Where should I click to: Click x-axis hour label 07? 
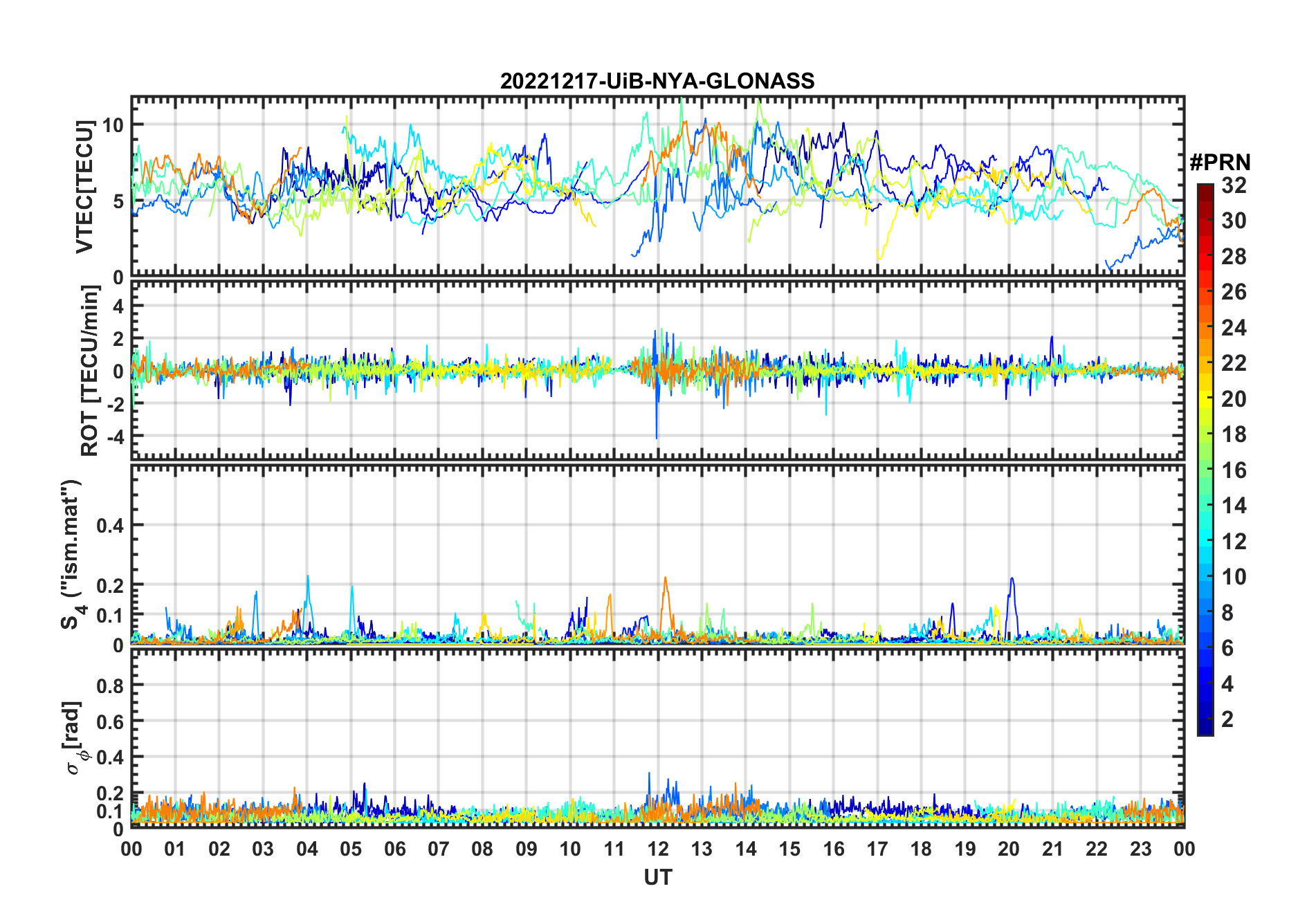[x=439, y=848]
